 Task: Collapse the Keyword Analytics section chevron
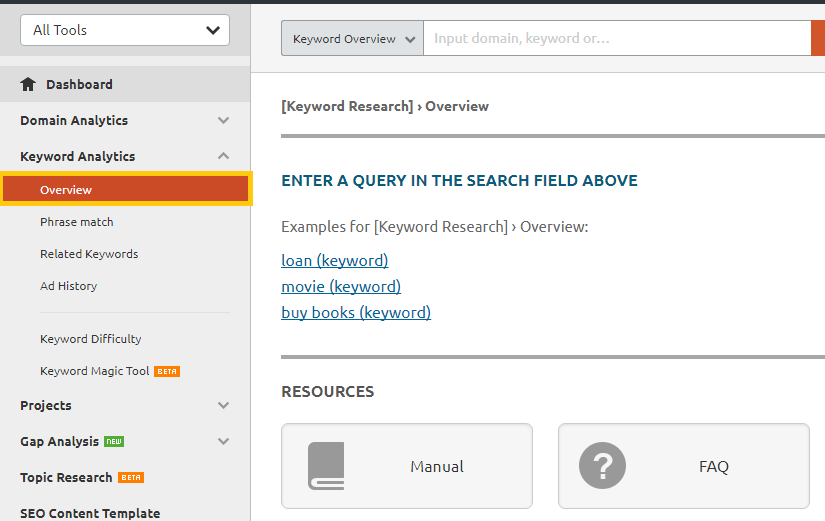click(224, 156)
